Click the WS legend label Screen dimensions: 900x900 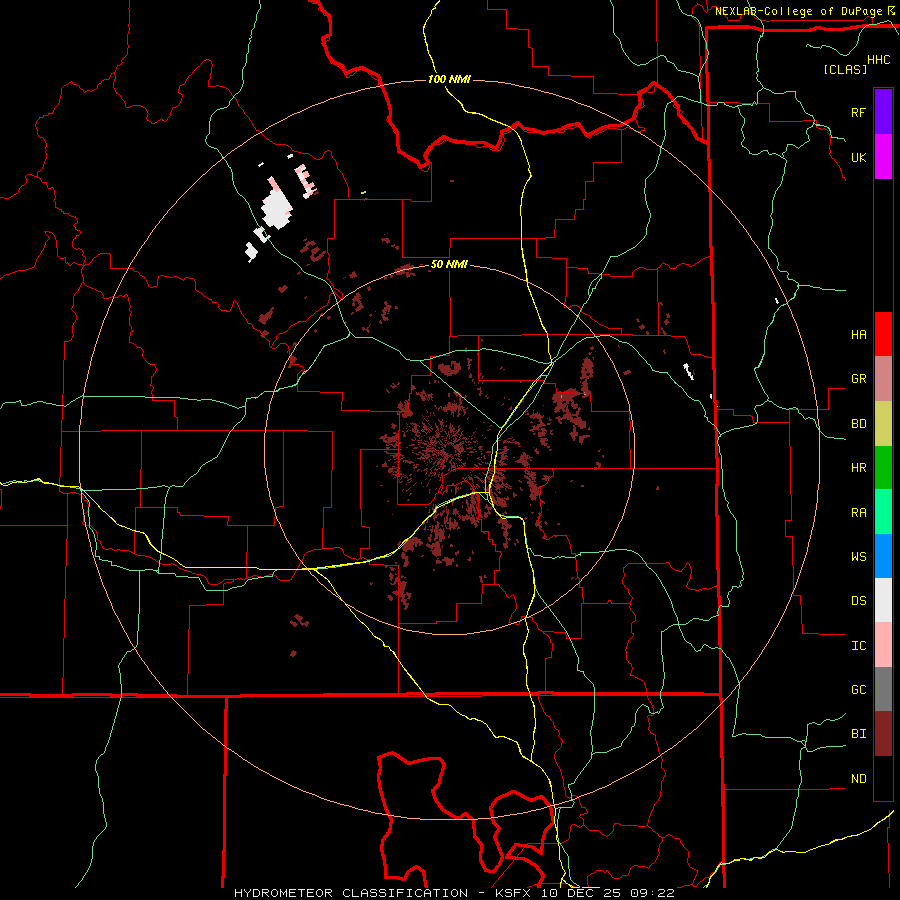858,557
